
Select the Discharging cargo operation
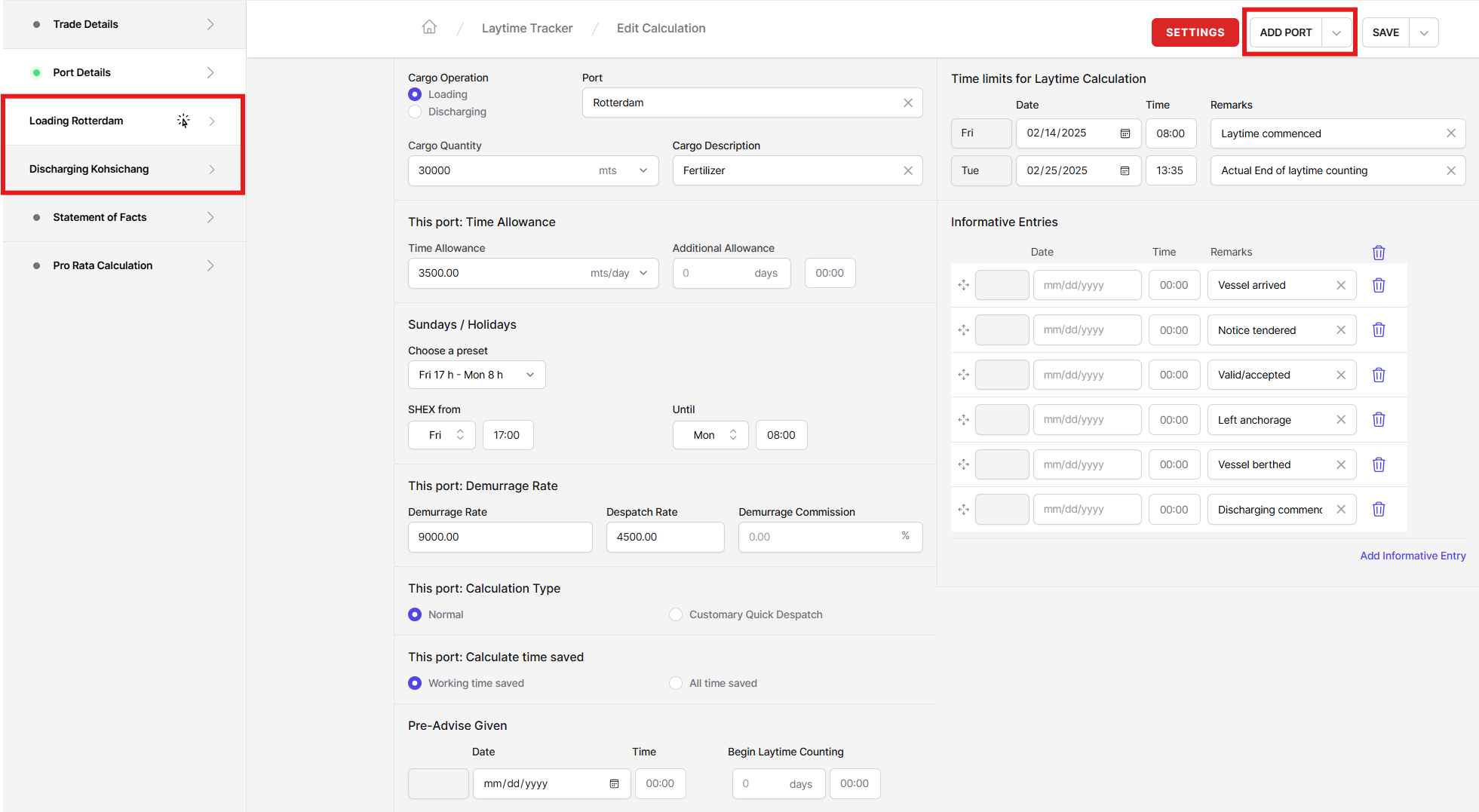pyautogui.click(x=415, y=112)
